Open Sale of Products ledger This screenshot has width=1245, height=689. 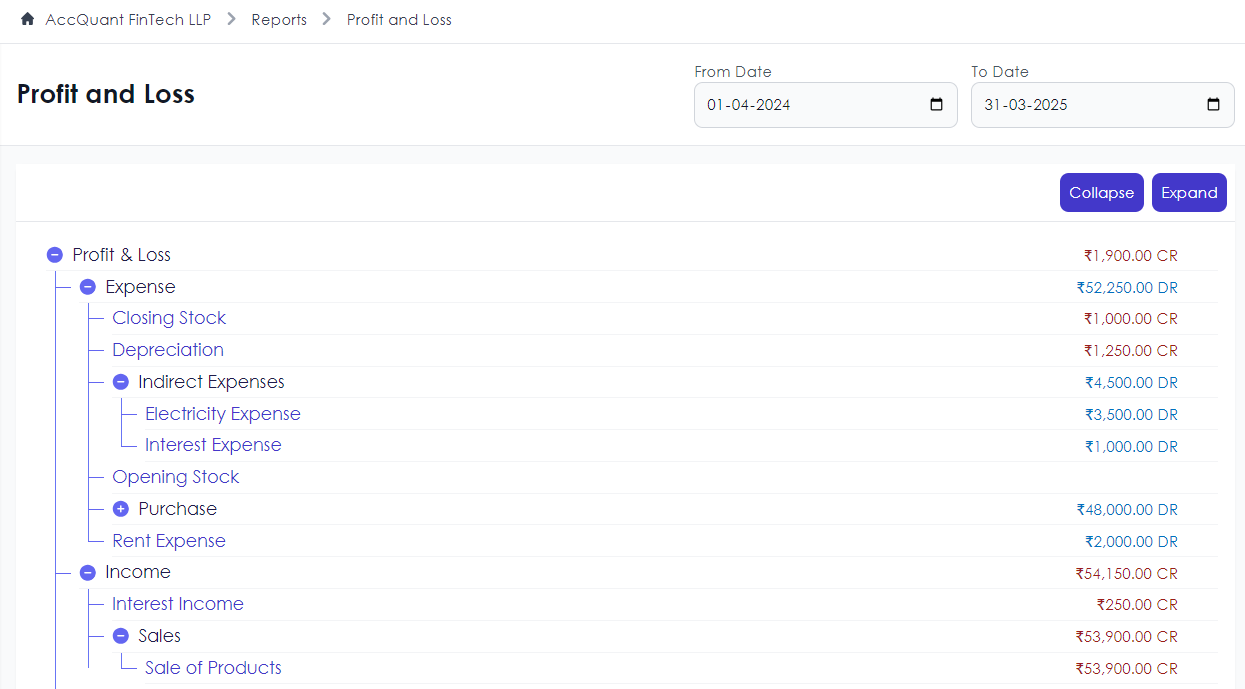[213, 668]
